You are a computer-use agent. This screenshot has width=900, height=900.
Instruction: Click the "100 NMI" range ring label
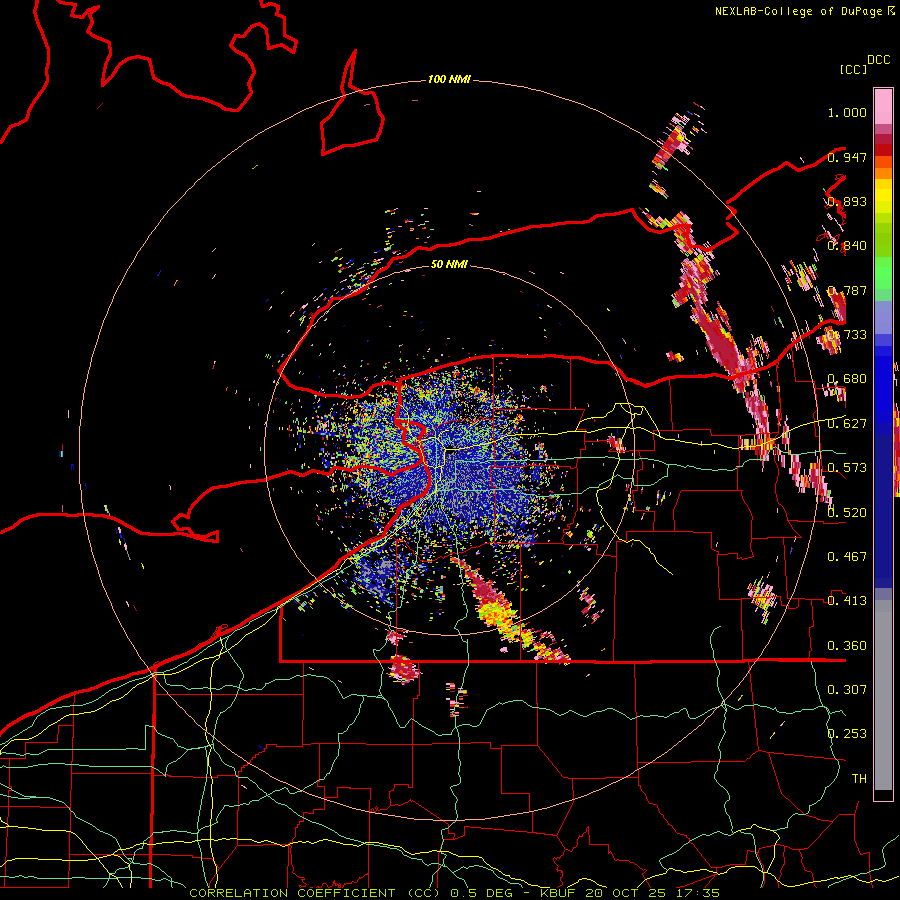[449, 79]
